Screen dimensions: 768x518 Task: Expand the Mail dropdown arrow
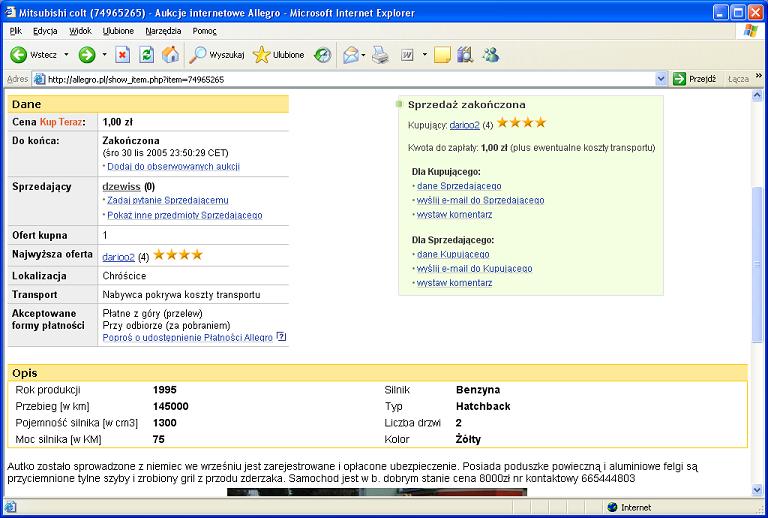[363, 55]
